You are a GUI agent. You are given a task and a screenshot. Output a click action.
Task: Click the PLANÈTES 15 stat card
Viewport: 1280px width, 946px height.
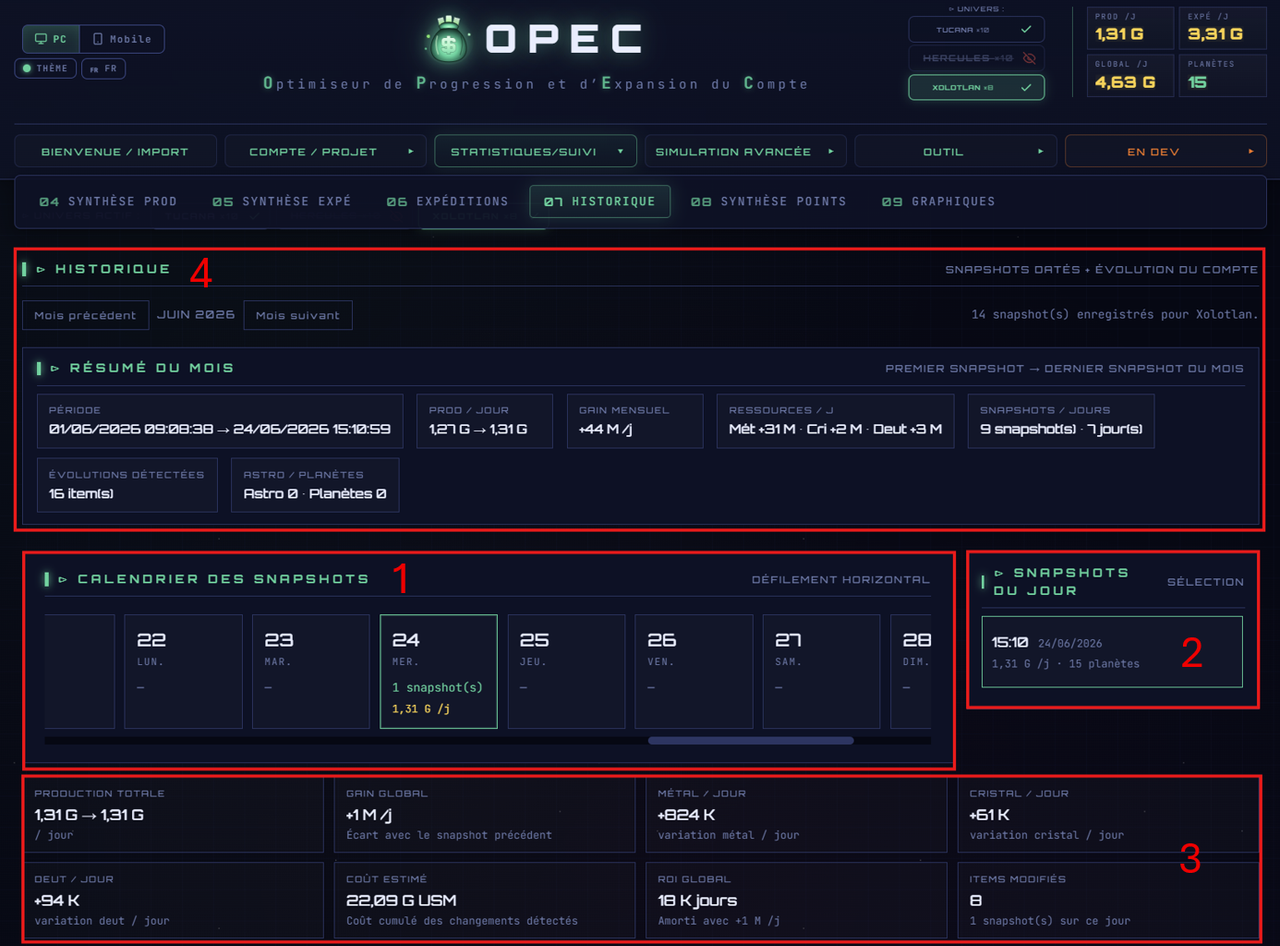coord(1222,76)
